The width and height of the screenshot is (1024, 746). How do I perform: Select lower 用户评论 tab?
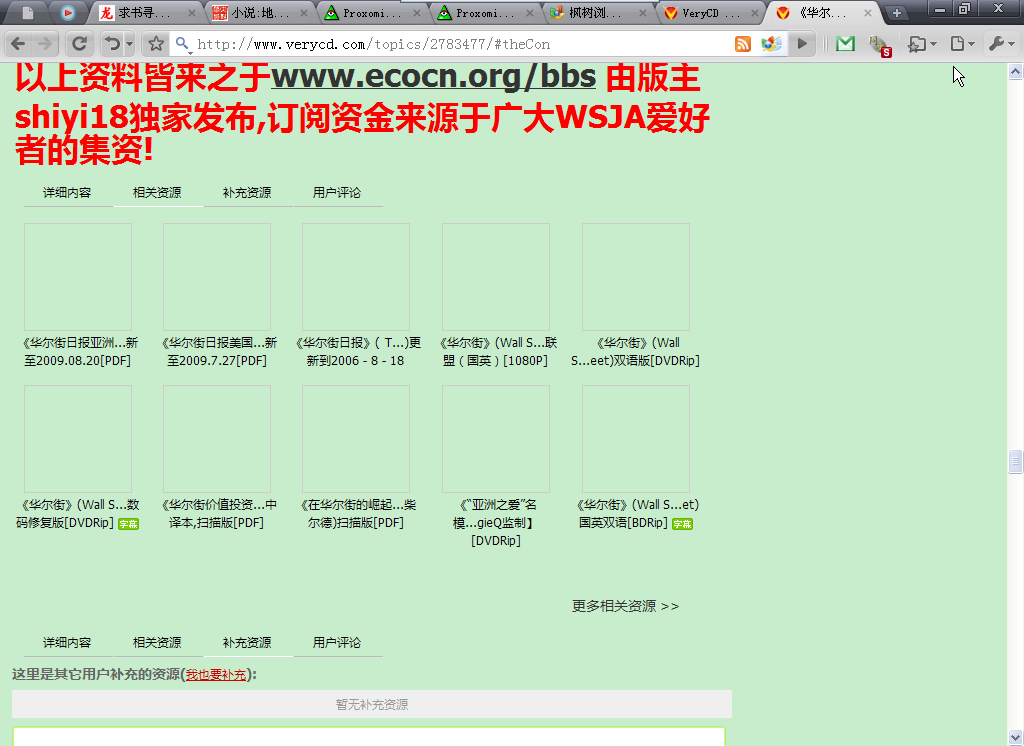pos(337,643)
